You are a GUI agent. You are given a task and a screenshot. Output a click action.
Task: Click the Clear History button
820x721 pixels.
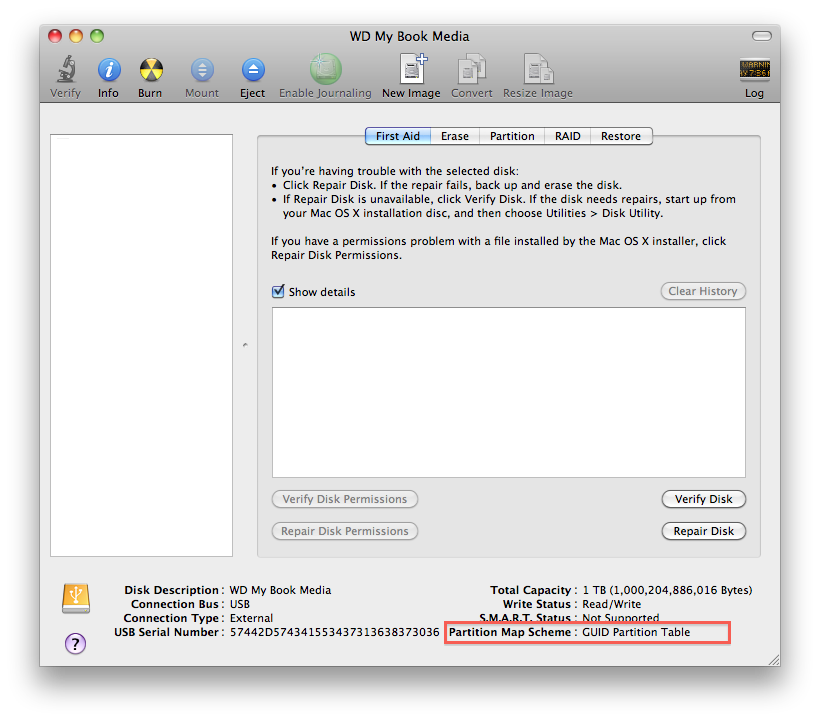click(703, 291)
